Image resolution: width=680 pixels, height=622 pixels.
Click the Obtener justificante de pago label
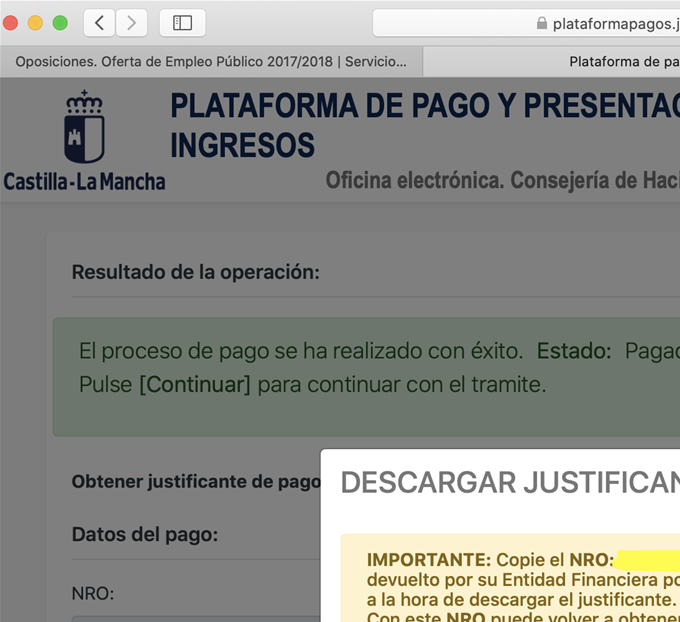[x=196, y=482]
